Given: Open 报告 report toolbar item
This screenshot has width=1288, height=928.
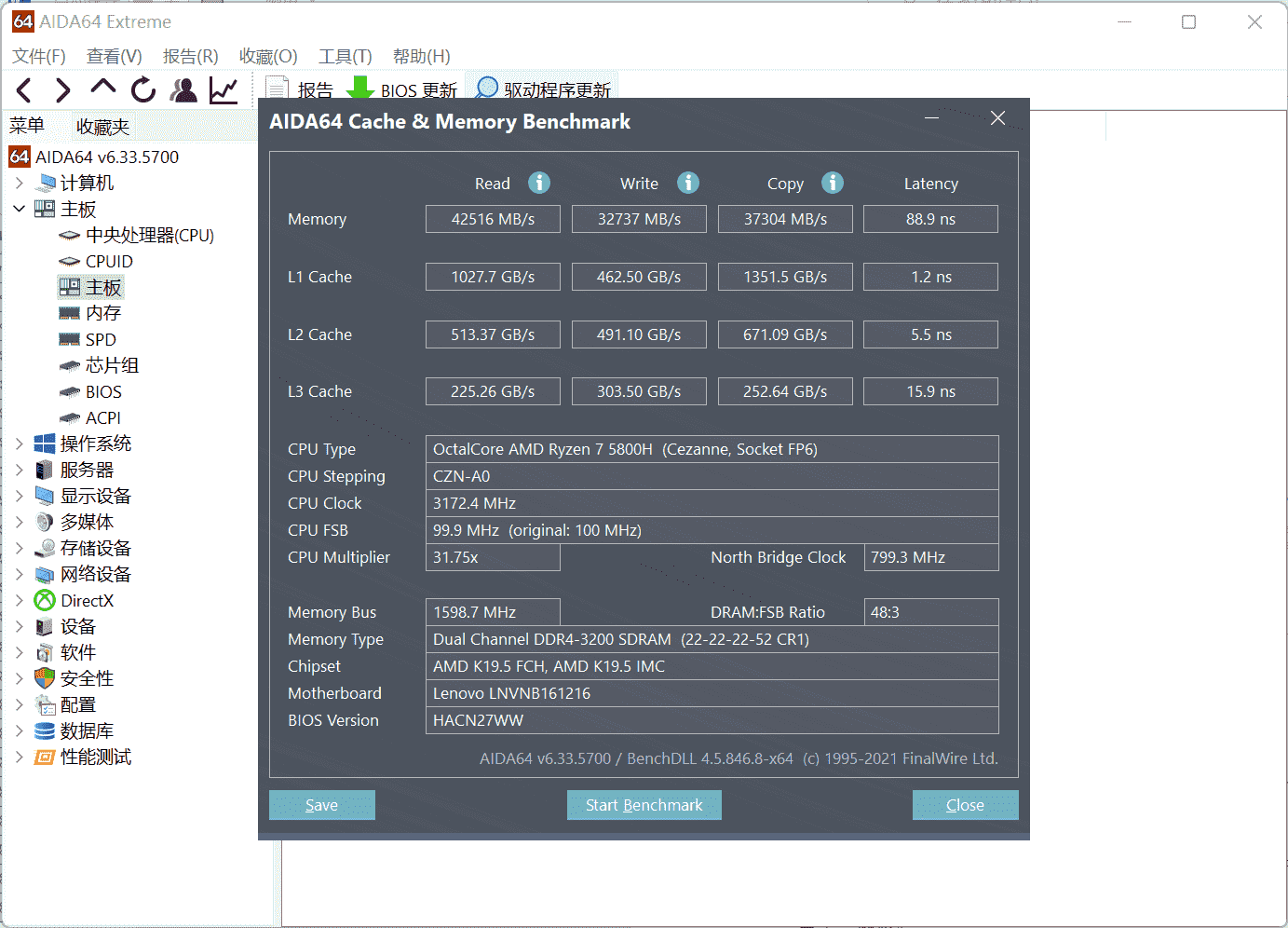Looking at the screenshot, I should point(299,90).
